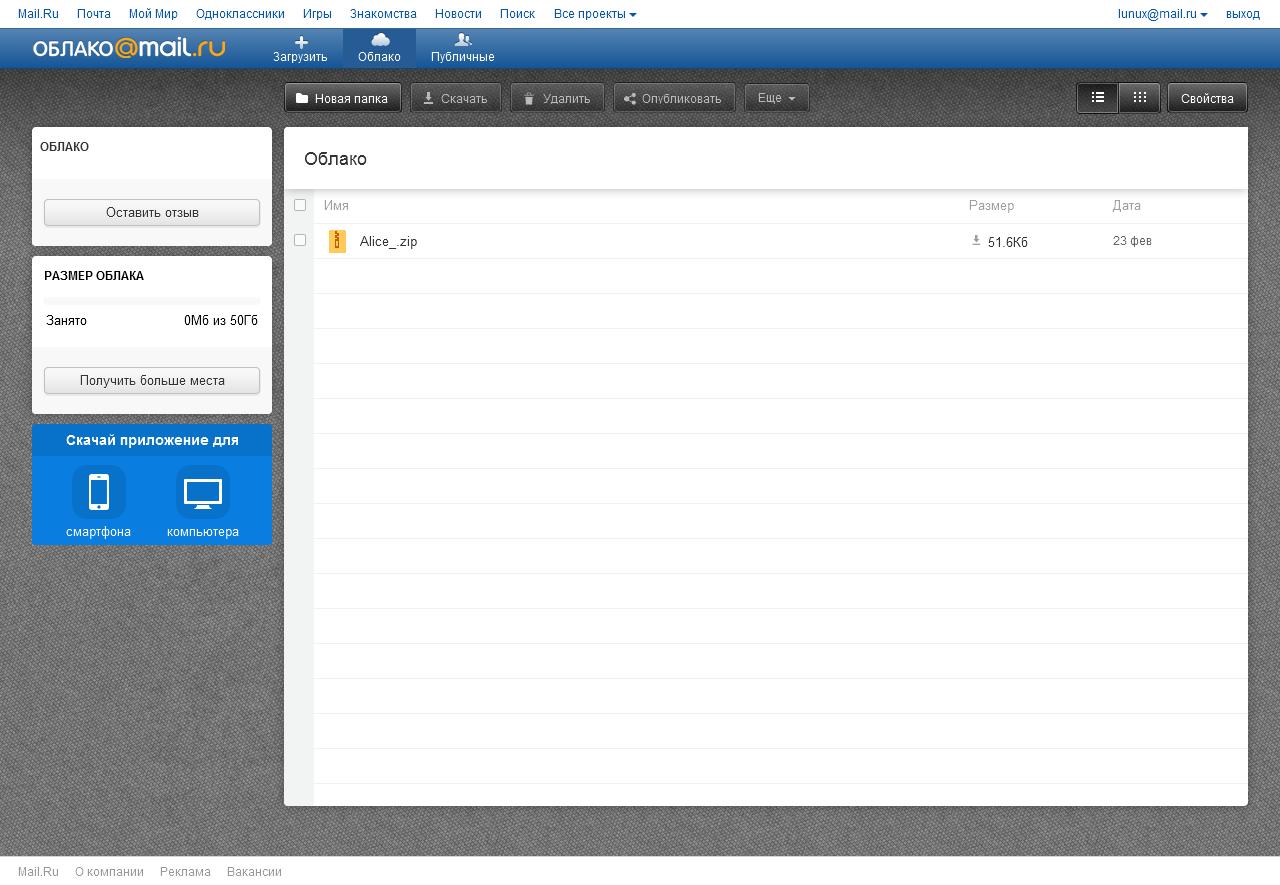Check the Alice_.zip file checkbox
This screenshot has height=885, width=1280.
[300, 240]
